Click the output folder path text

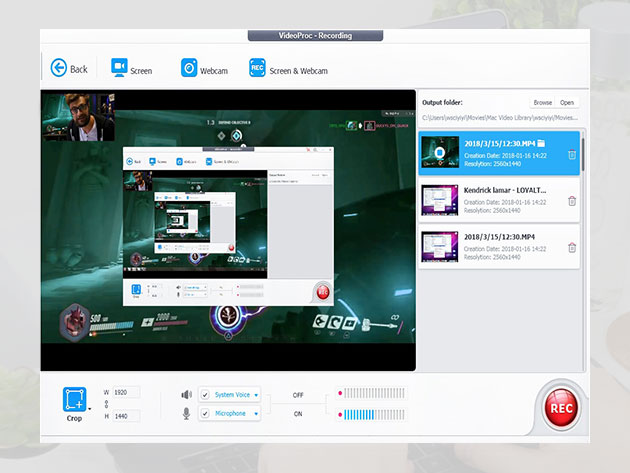500,118
